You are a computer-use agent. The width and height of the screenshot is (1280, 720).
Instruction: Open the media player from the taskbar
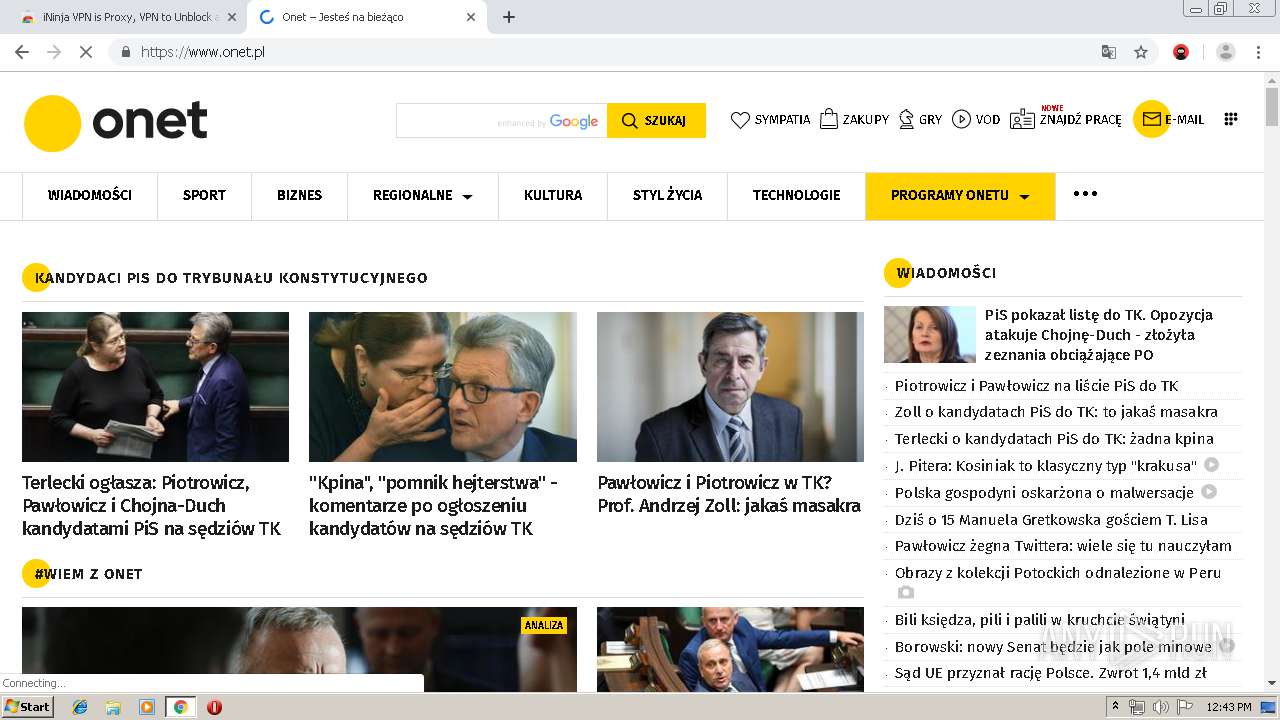coord(147,707)
